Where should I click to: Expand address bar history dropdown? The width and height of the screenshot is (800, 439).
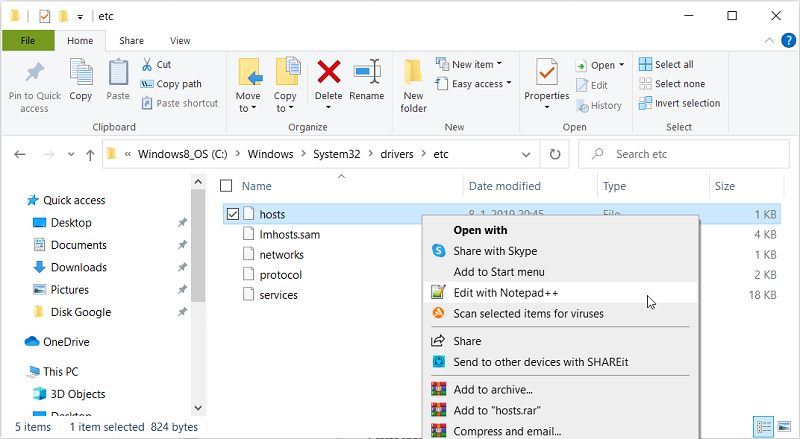click(x=526, y=154)
